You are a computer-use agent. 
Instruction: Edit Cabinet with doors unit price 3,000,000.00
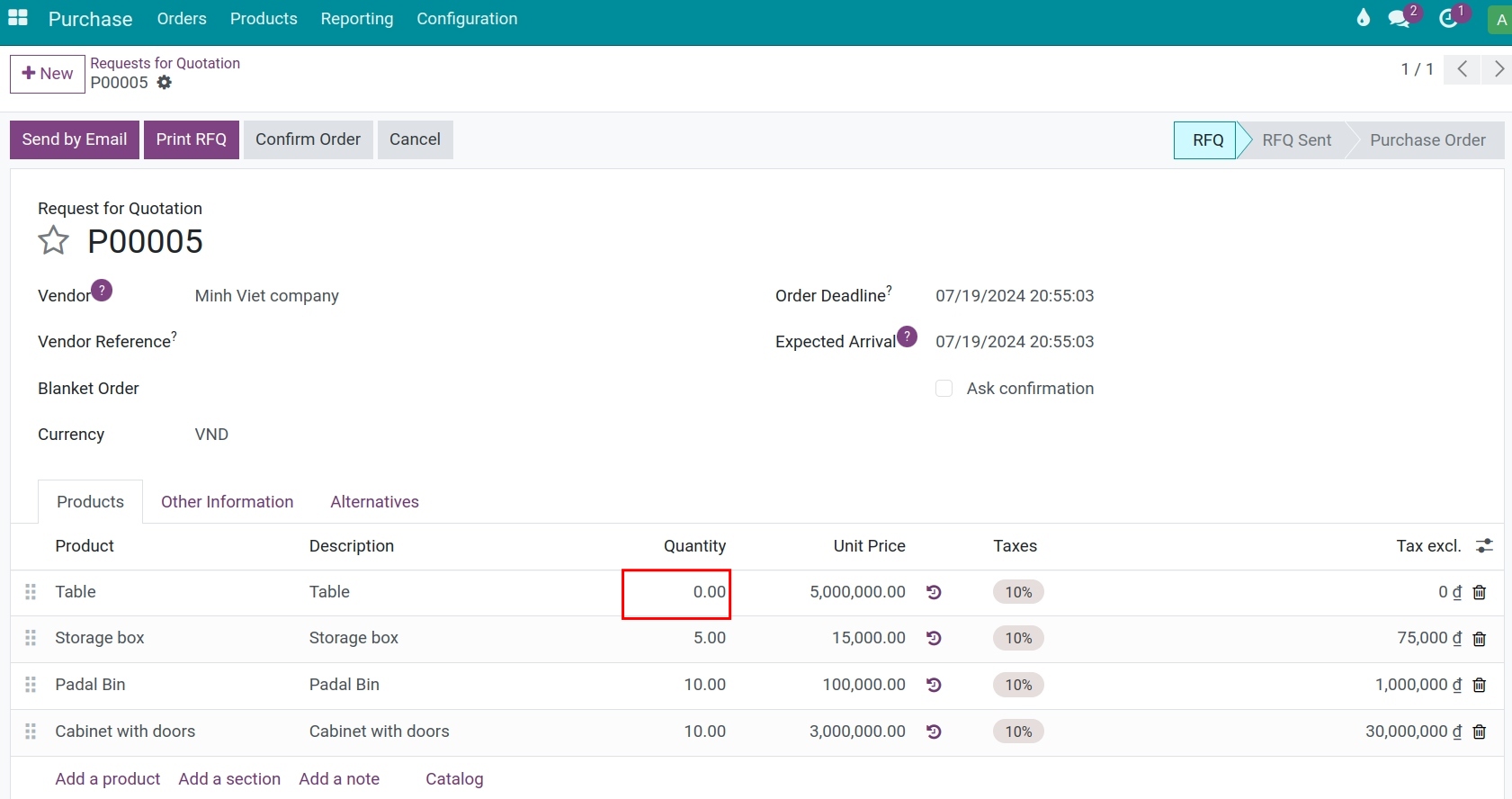click(x=857, y=732)
